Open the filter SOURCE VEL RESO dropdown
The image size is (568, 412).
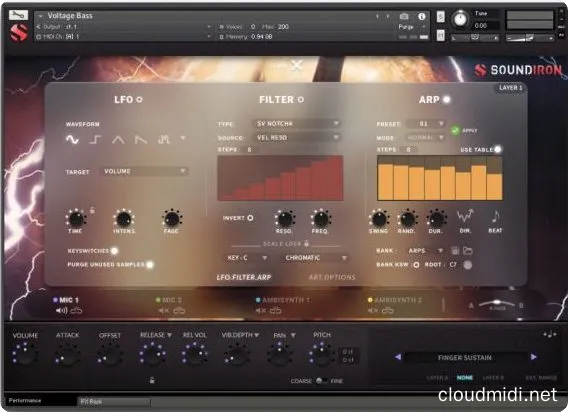coord(296,138)
